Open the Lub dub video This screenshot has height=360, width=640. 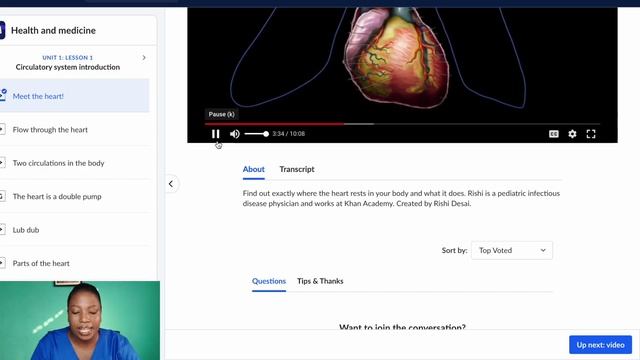[x=26, y=230]
